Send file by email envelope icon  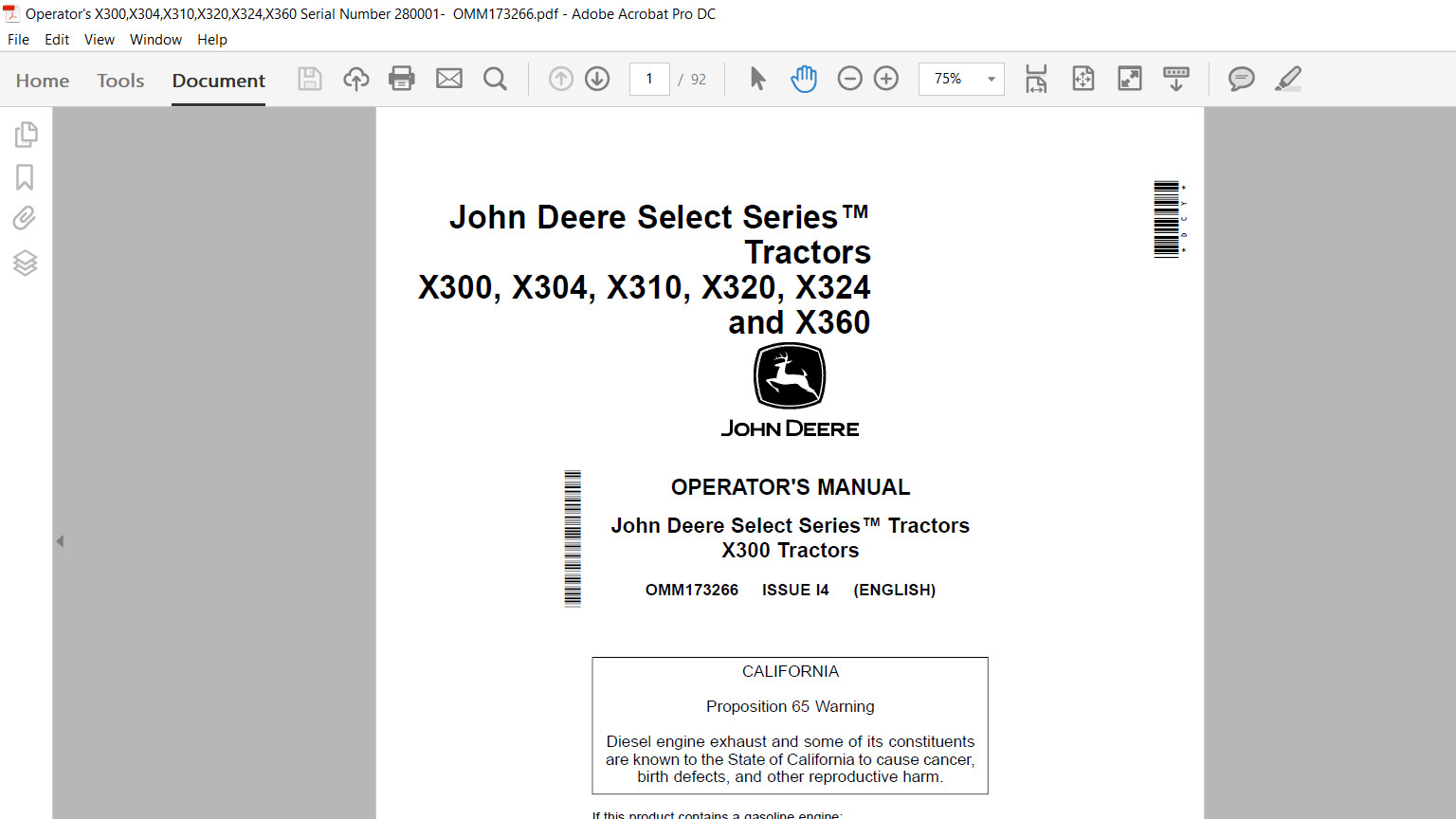click(449, 79)
